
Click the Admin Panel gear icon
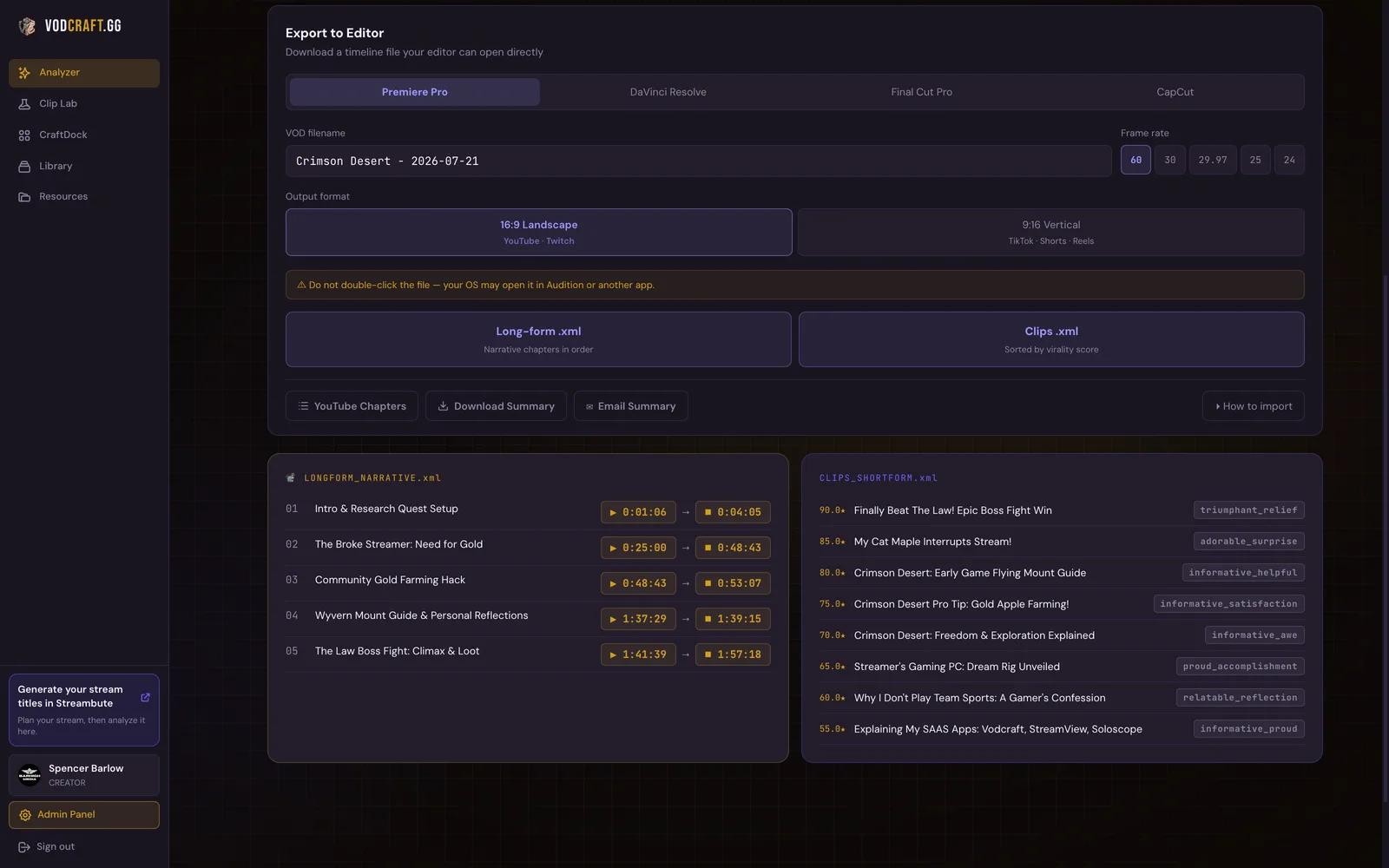coord(25,815)
